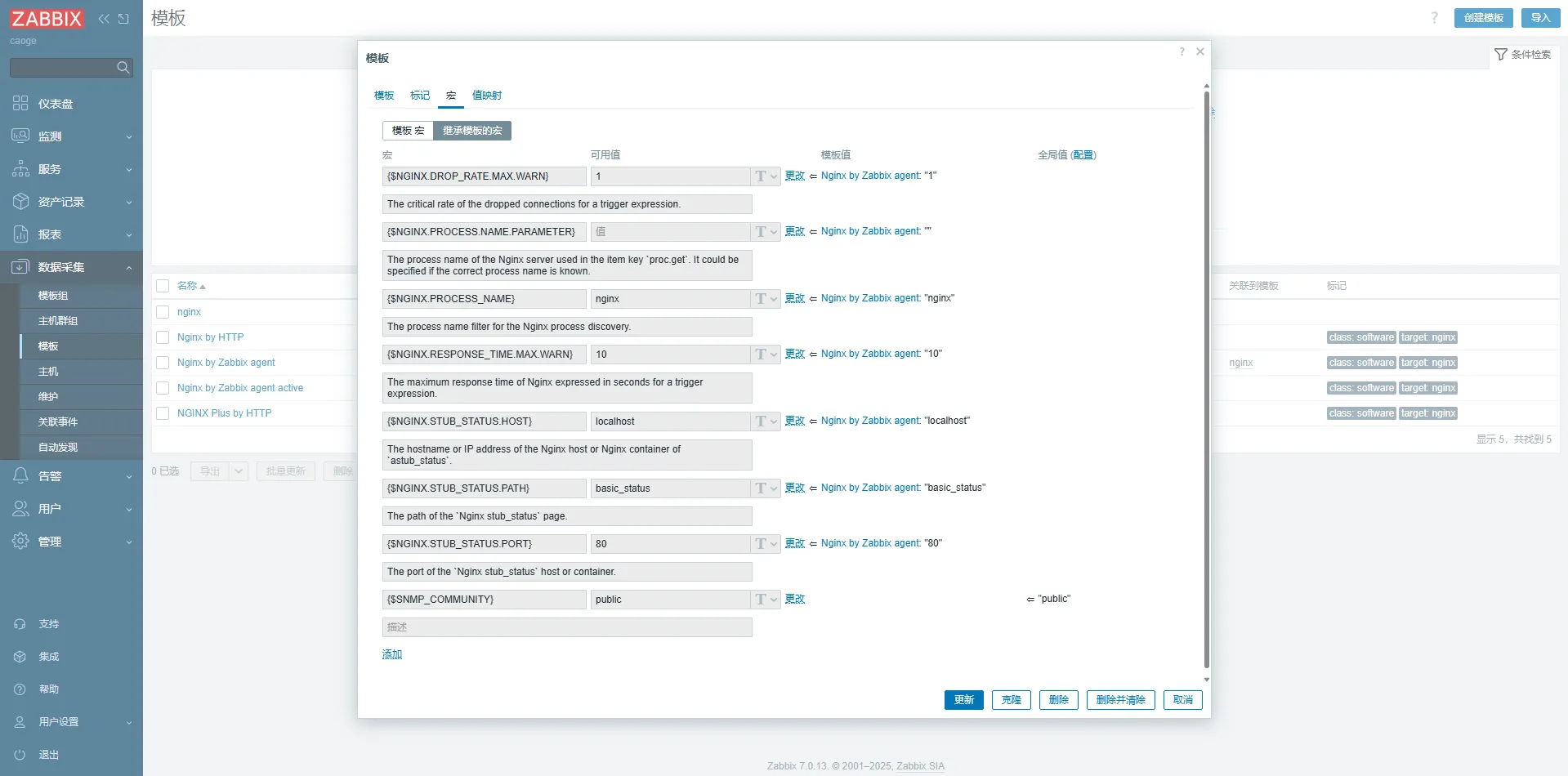Viewport: 1568px width, 776px height.
Task: Click the sidebar search input
Action: 63,68
